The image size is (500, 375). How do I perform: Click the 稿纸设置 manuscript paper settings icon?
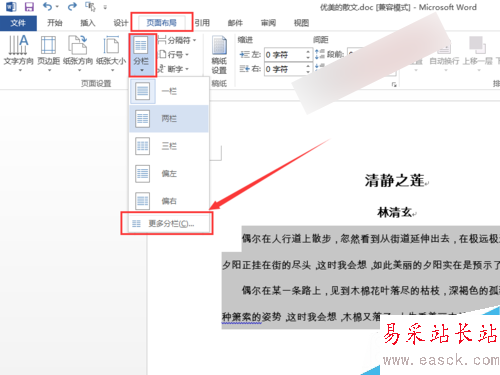pyautogui.click(x=219, y=55)
